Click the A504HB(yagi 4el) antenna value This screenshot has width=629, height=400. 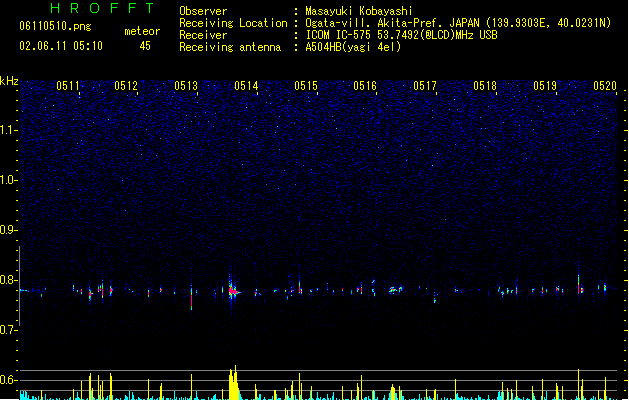pos(353,47)
